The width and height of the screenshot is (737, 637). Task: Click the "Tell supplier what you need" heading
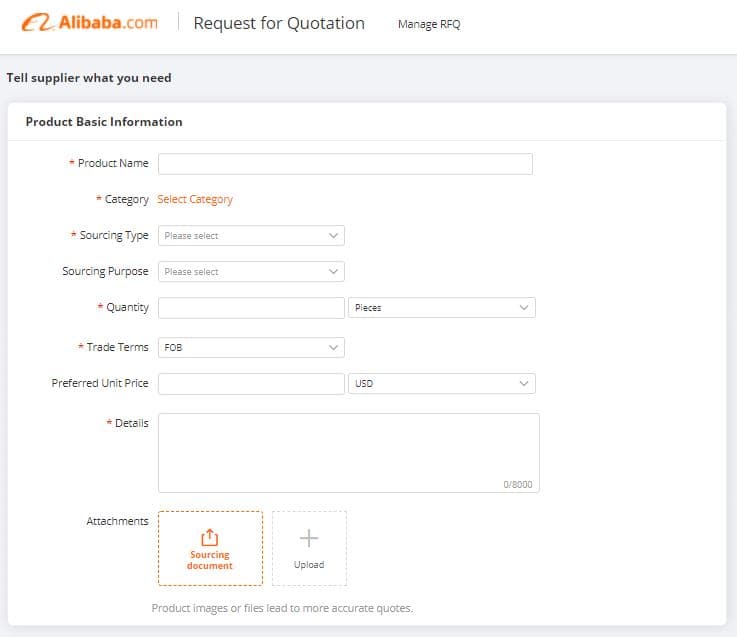click(x=89, y=78)
